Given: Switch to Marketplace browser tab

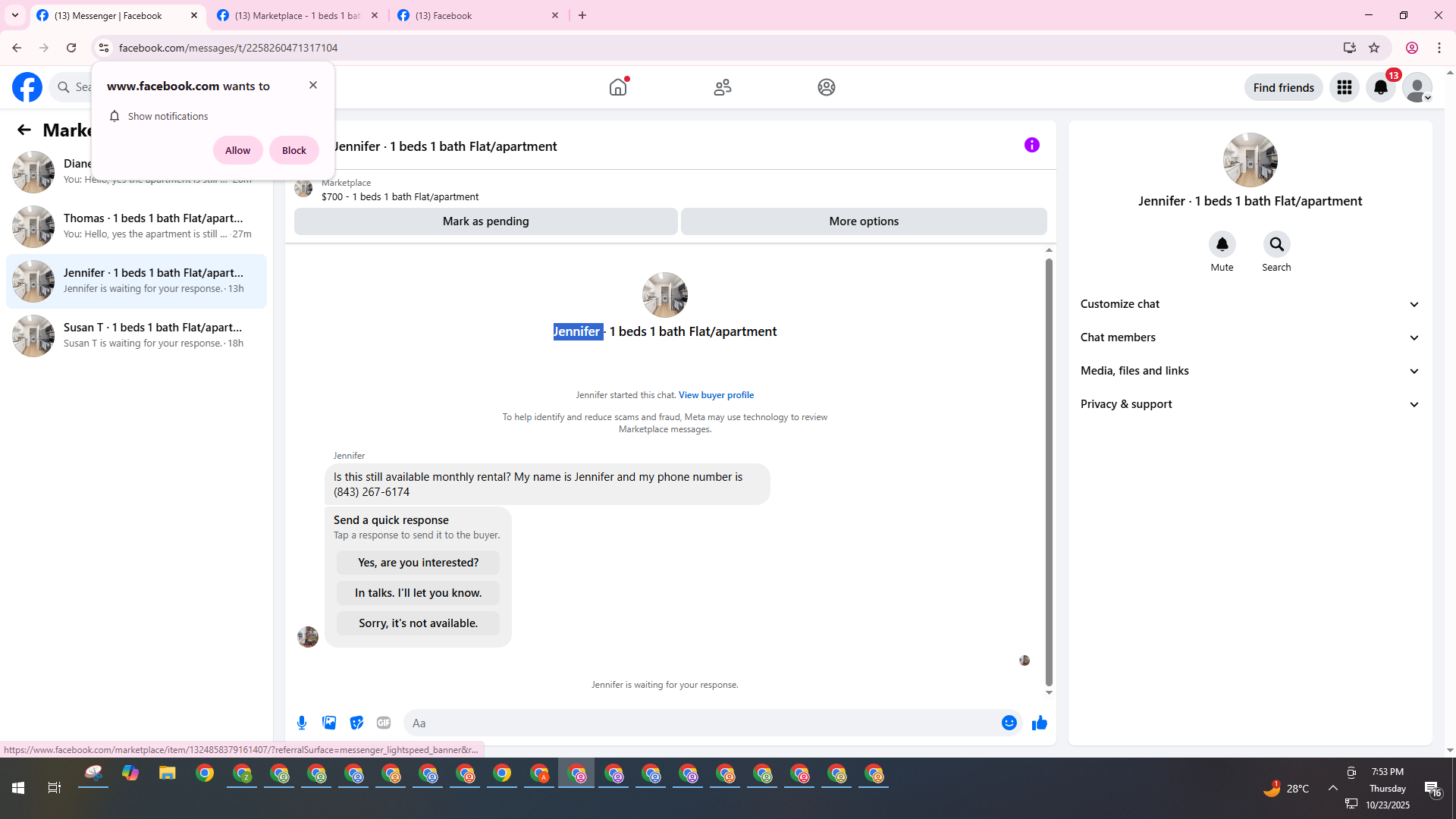Looking at the screenshot, I should coord(296,15).
